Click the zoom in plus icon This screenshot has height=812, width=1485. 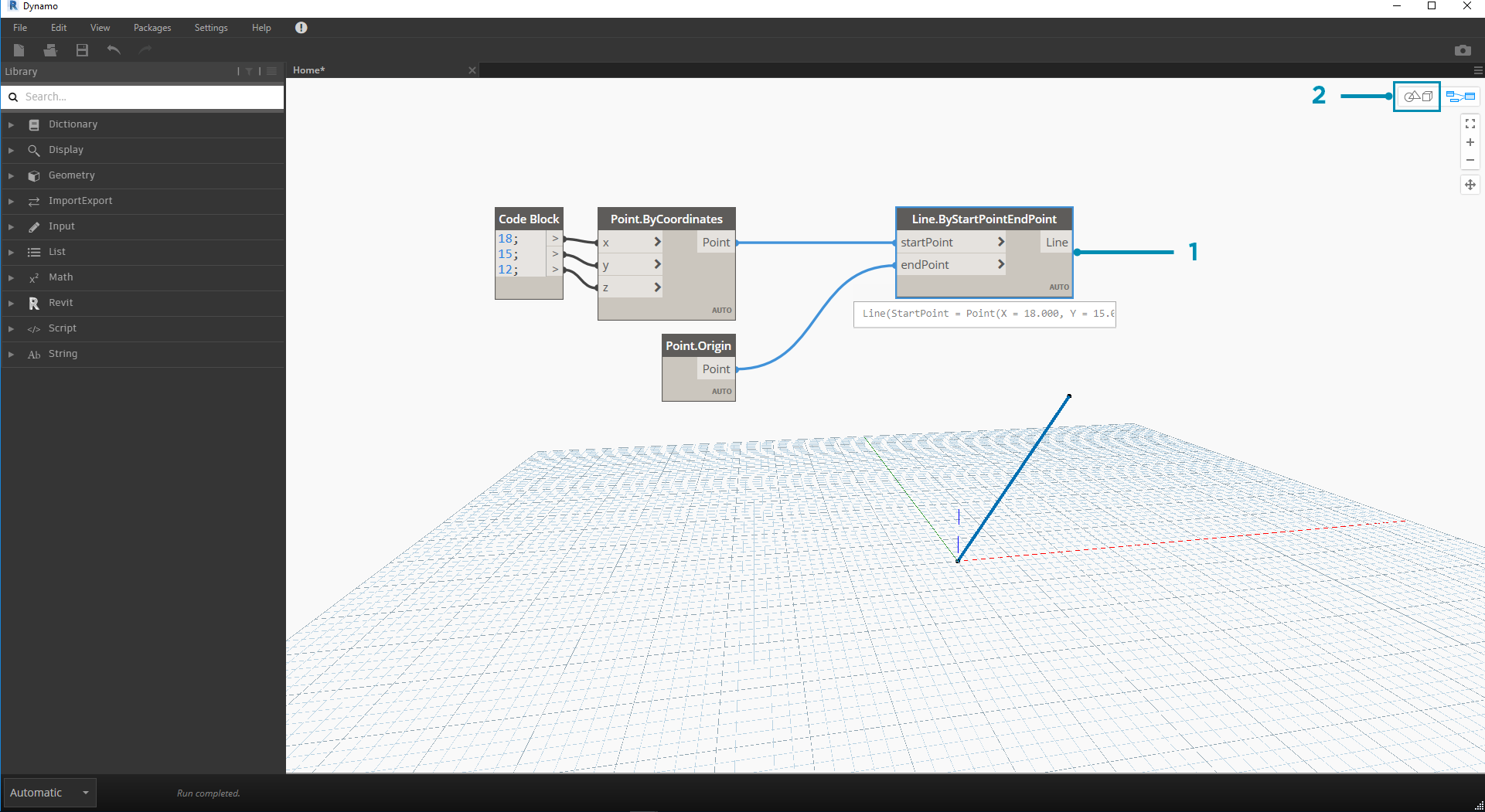(x=1470, y=142)
